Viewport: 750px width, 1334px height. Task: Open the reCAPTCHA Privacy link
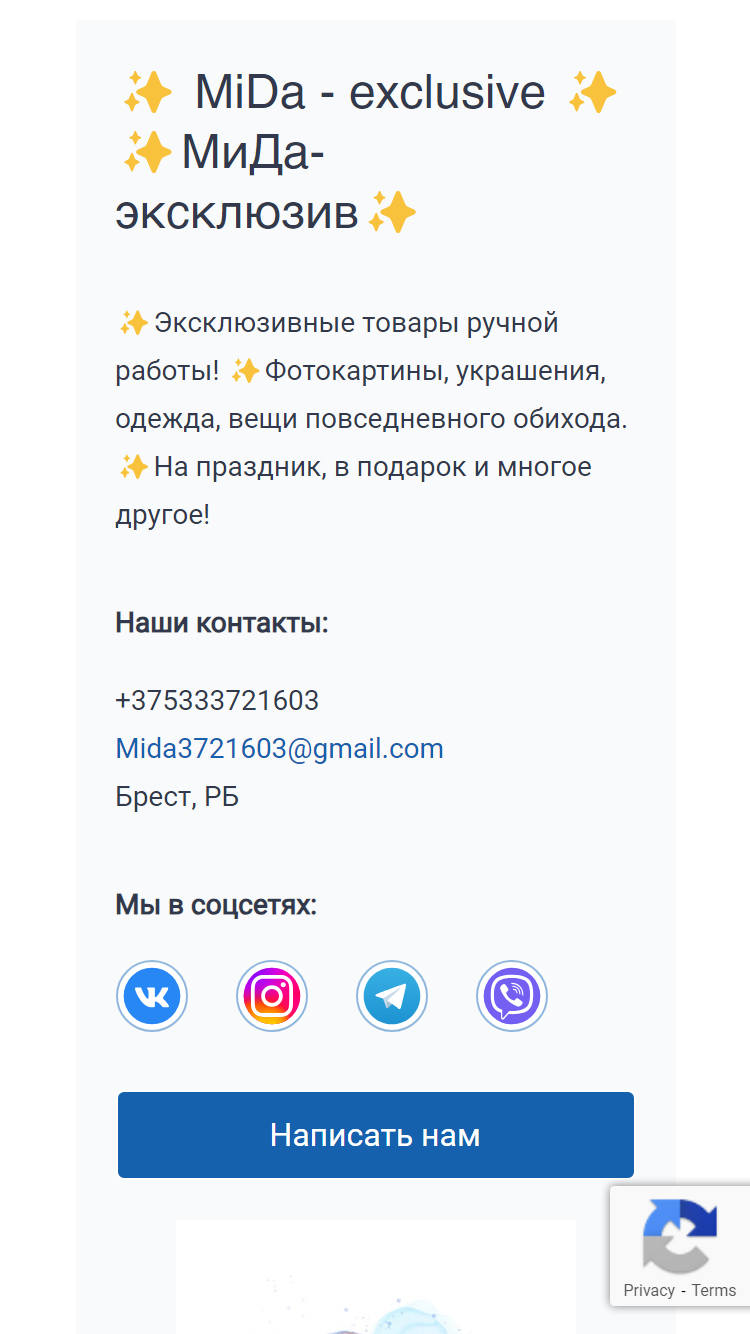tap(649, 1290)
